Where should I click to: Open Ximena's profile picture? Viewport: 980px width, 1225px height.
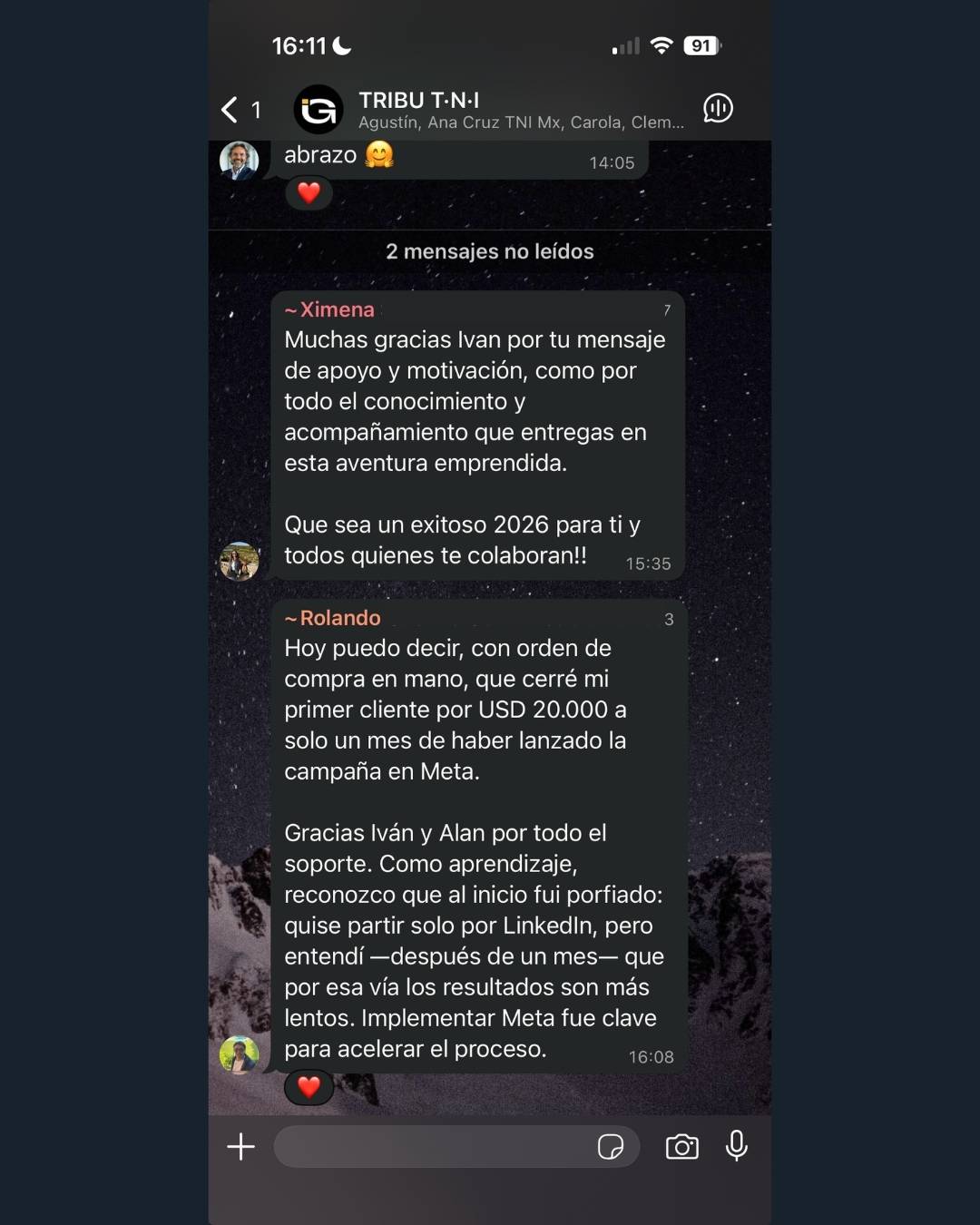point(240,562)
